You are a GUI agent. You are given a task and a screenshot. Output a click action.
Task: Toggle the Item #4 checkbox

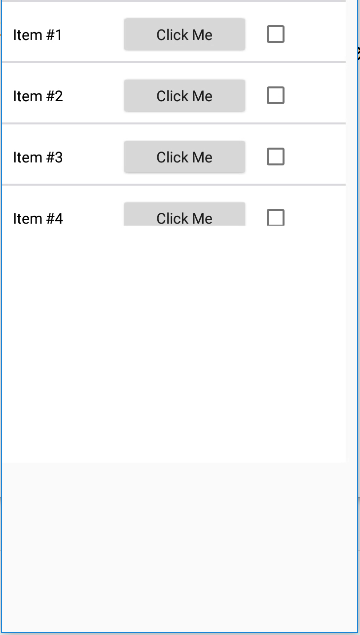pyautogui.click(x=276, y=217)
